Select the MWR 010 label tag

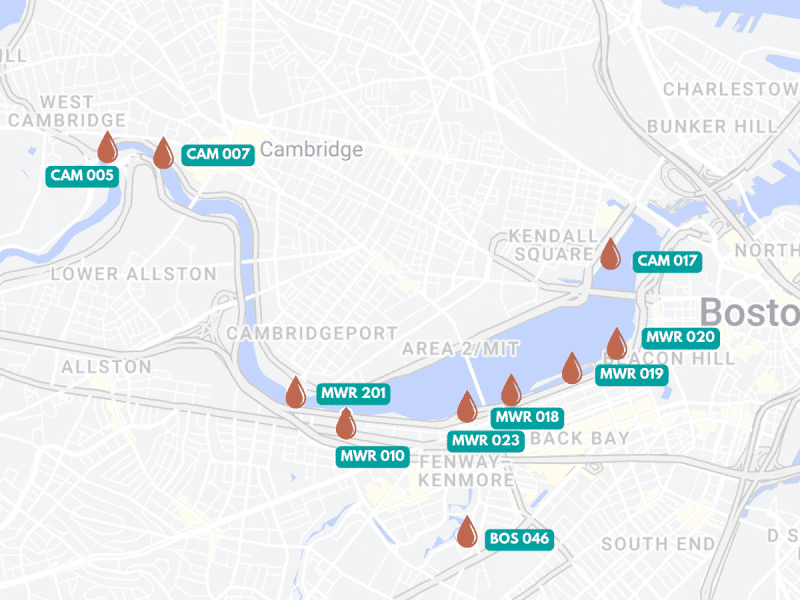coord(372,457)
